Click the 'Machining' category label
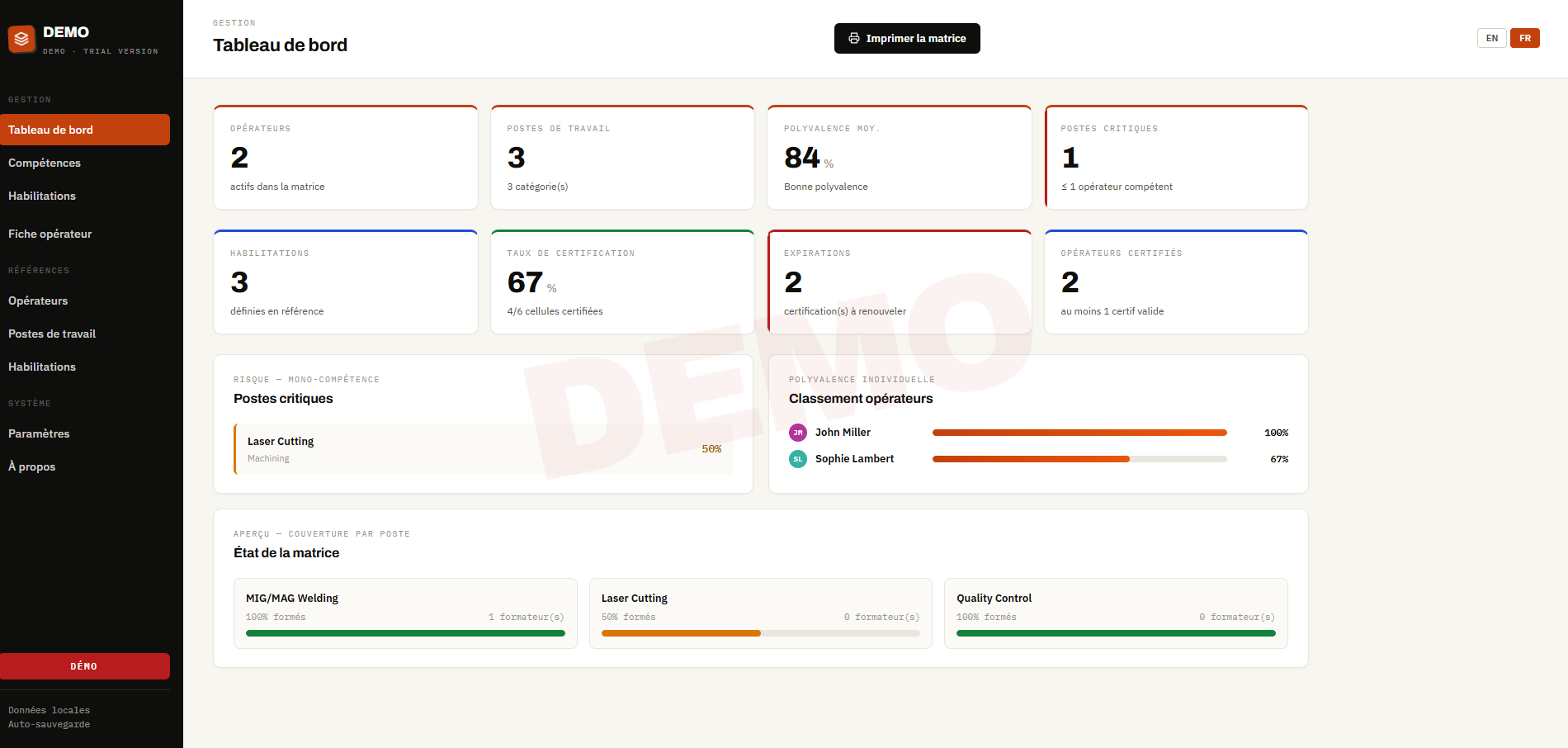The width and height of the screenshot is (1568, 748). (x=268, y=458)
